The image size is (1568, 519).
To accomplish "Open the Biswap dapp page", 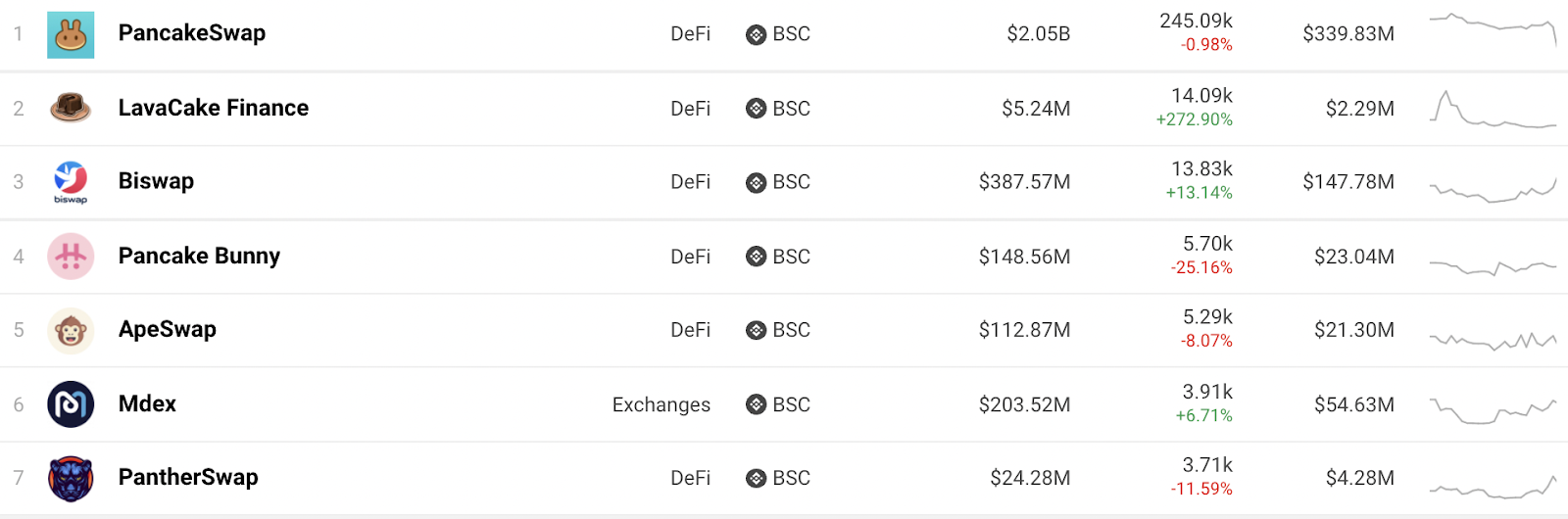I will point(156,181).
